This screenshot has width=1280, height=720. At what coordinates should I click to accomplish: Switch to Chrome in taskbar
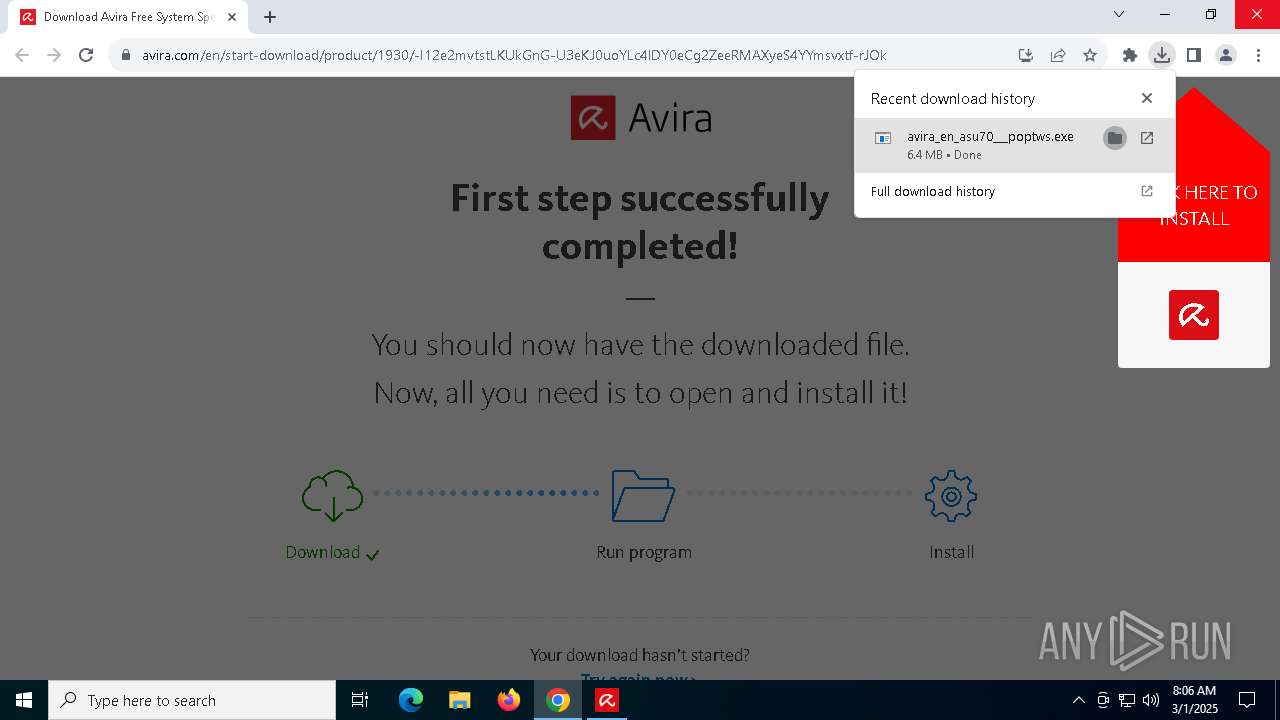coord(558,700)
